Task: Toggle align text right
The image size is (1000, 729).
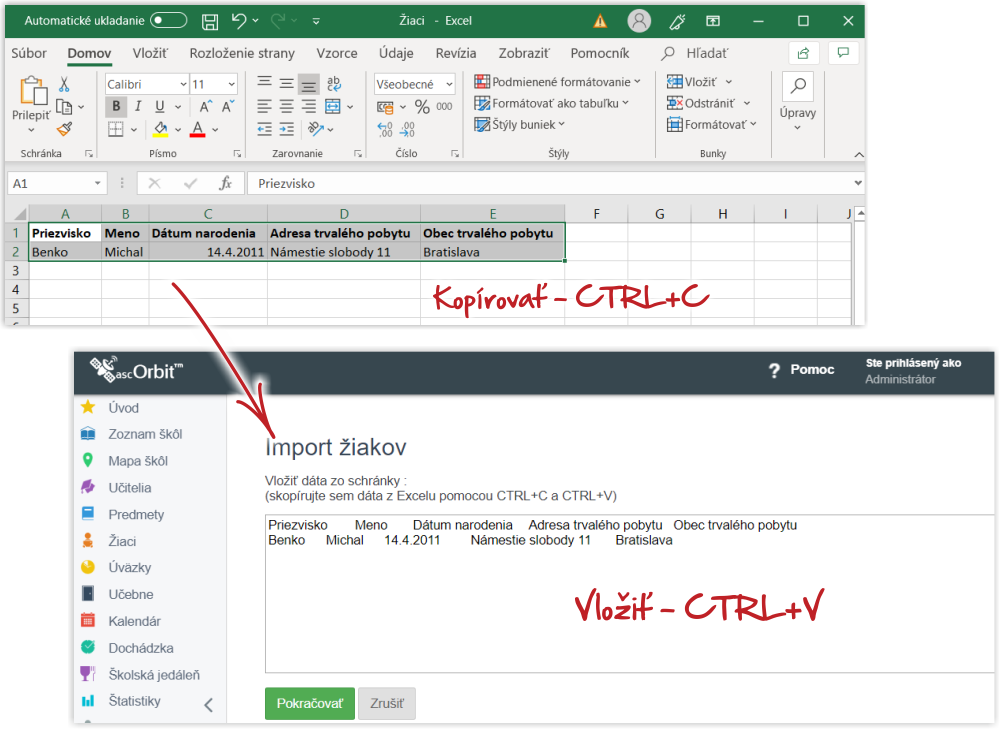Action: [309, 107]
